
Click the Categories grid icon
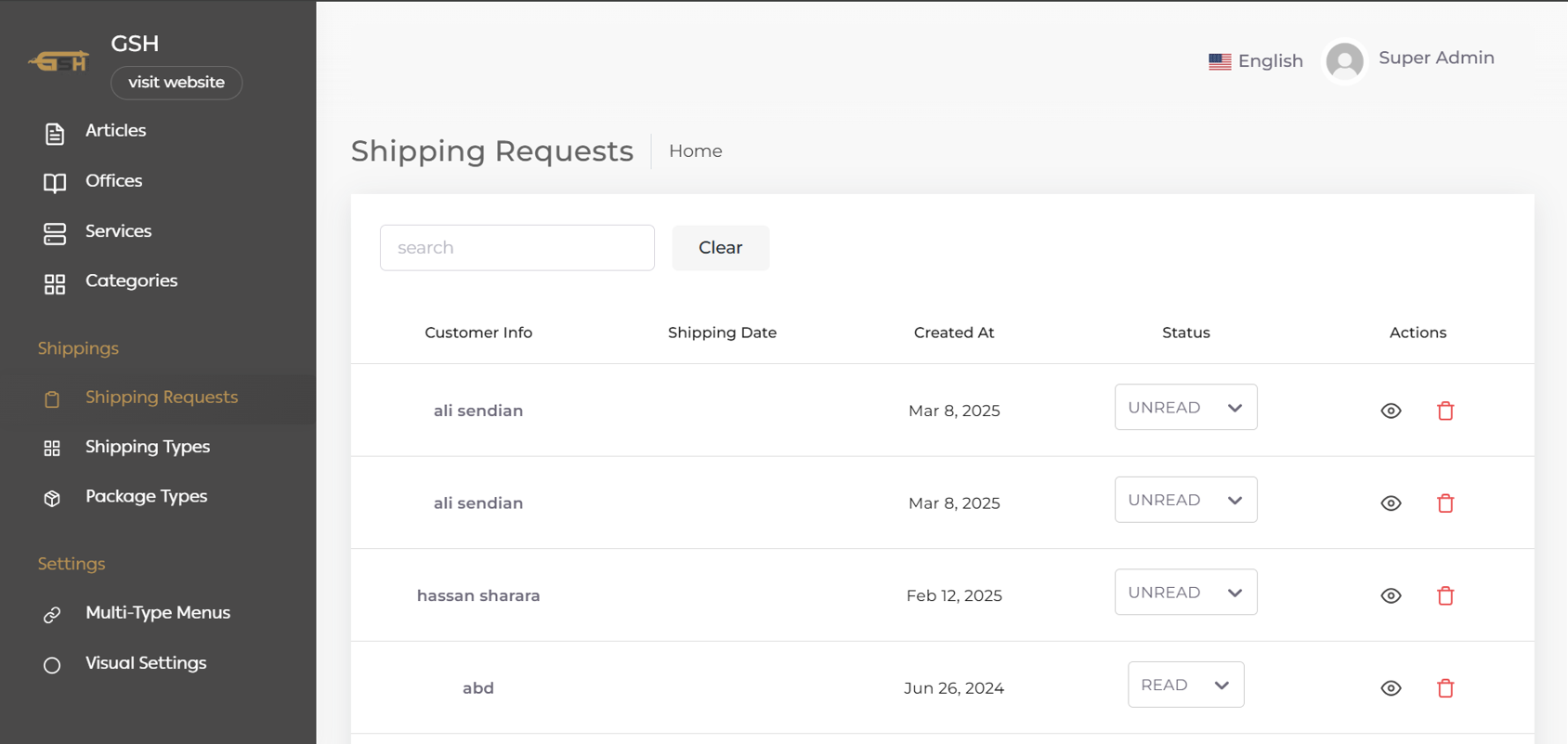click(55, 284)
